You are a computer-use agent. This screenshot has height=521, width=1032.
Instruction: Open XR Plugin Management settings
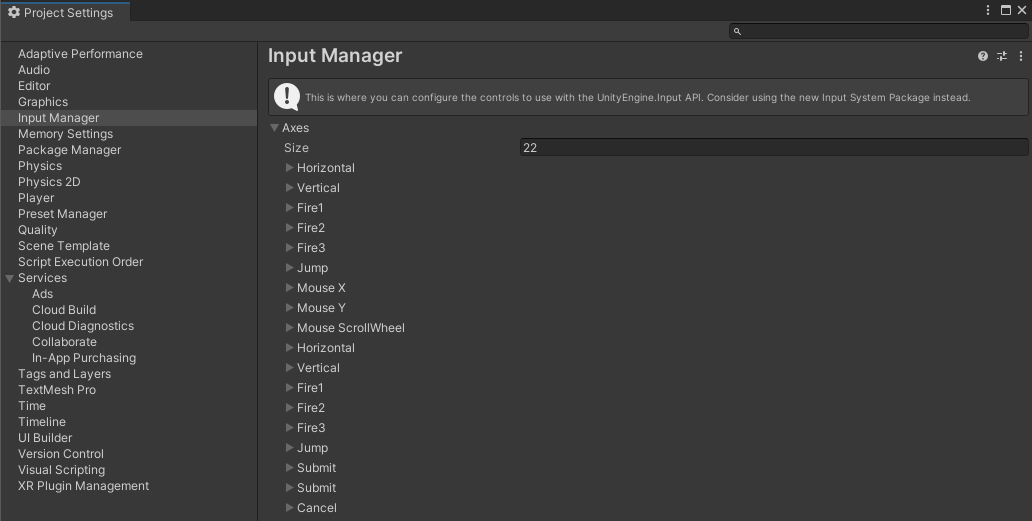(x=83, y=486)
